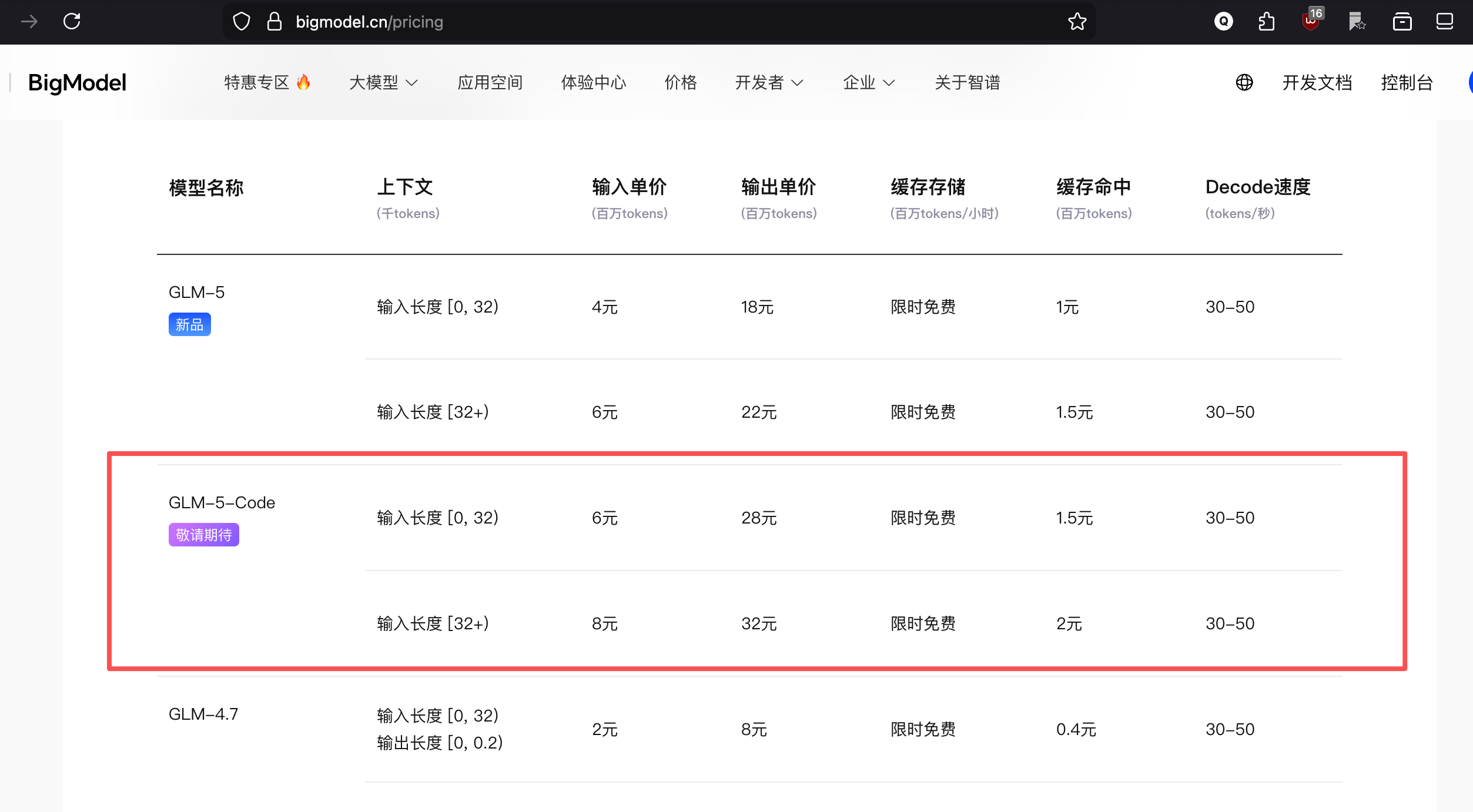Open uBlock shield icon showing 16
The height and width of the screenshot is (812, 1473).
coord(1312,19)
